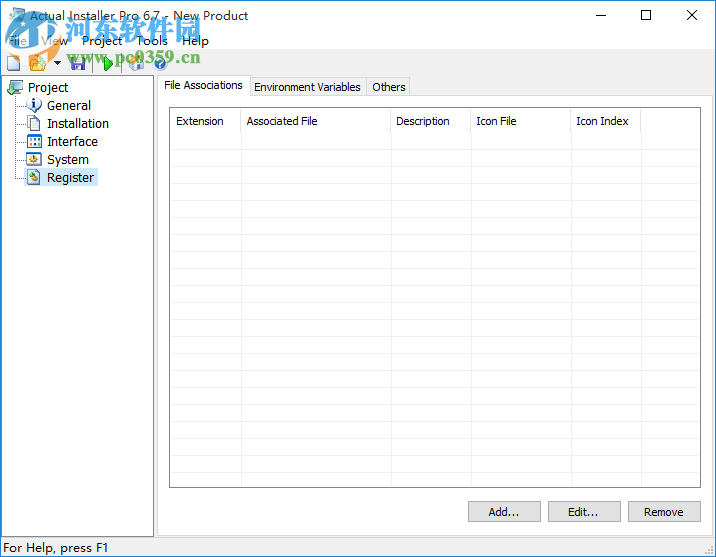Click the Description column header
716x557 pixels.
click(x=431, y=121)
